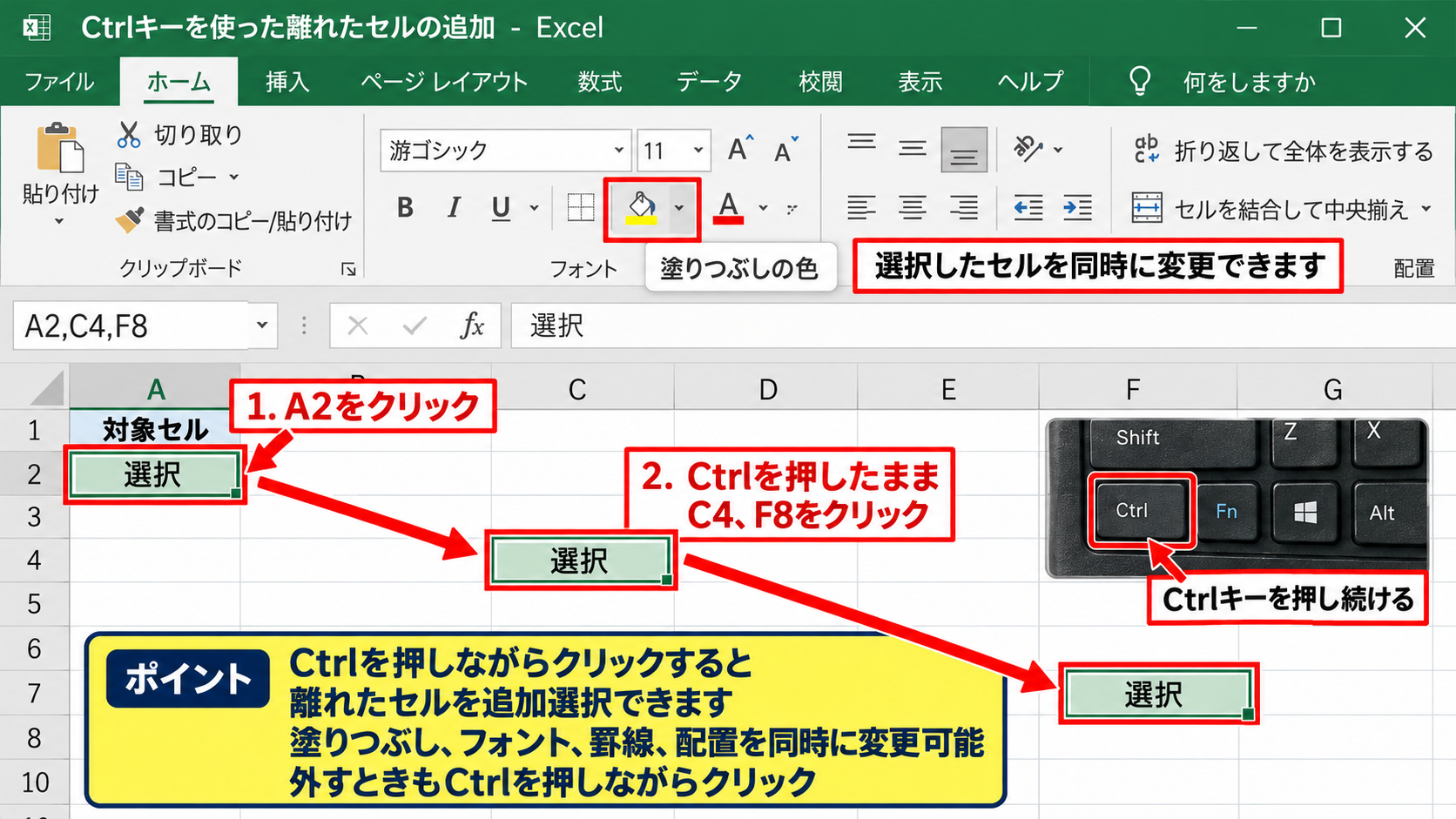Click the 何をしますか search box
The width and height of the screenshot is (1456, 819).
click(1249, 82)
